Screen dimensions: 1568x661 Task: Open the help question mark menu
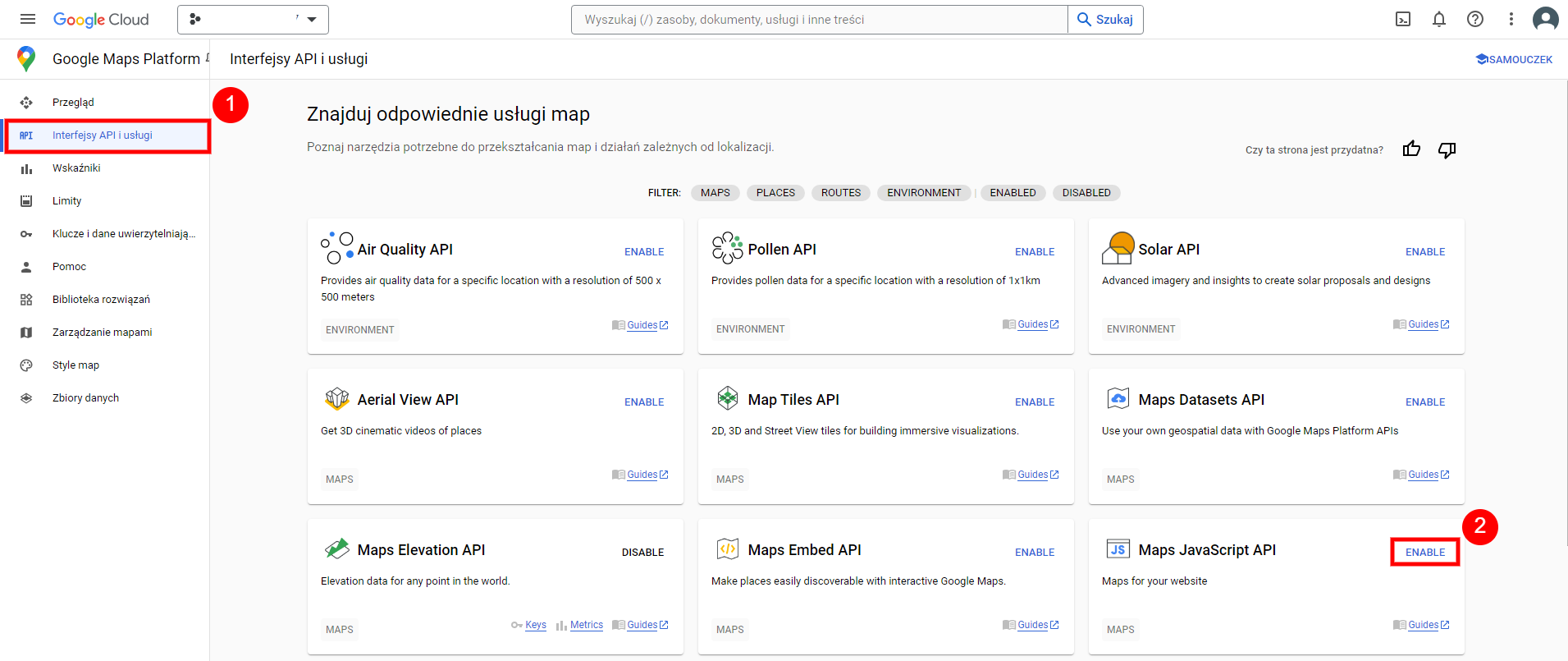[x=1475, y=19]
